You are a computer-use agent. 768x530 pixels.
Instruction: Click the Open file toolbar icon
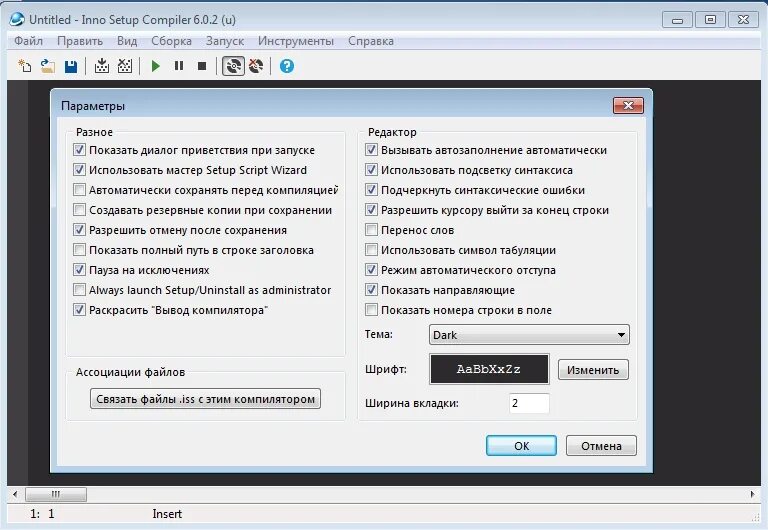coord(48,66)
